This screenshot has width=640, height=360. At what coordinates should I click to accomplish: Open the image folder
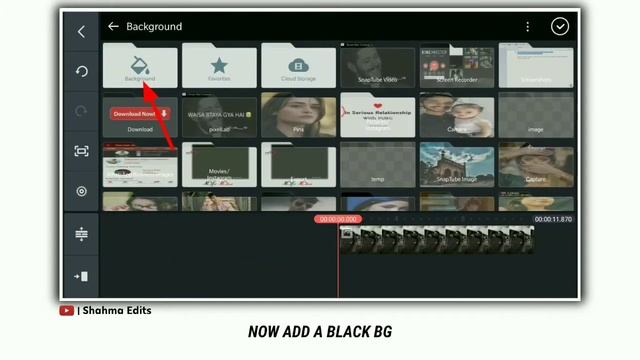click(536, 115)
